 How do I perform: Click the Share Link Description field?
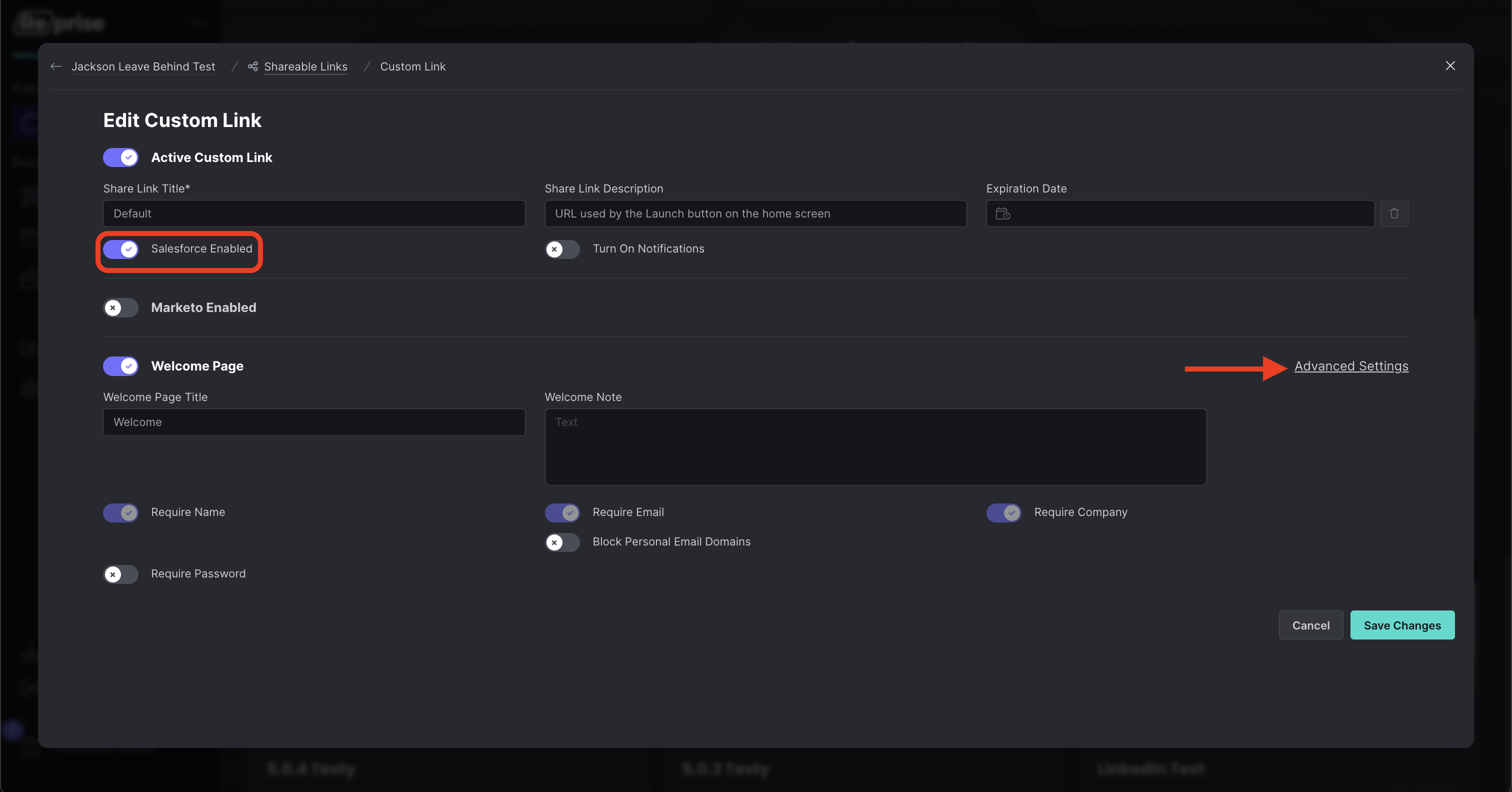(x=755, y=213)
